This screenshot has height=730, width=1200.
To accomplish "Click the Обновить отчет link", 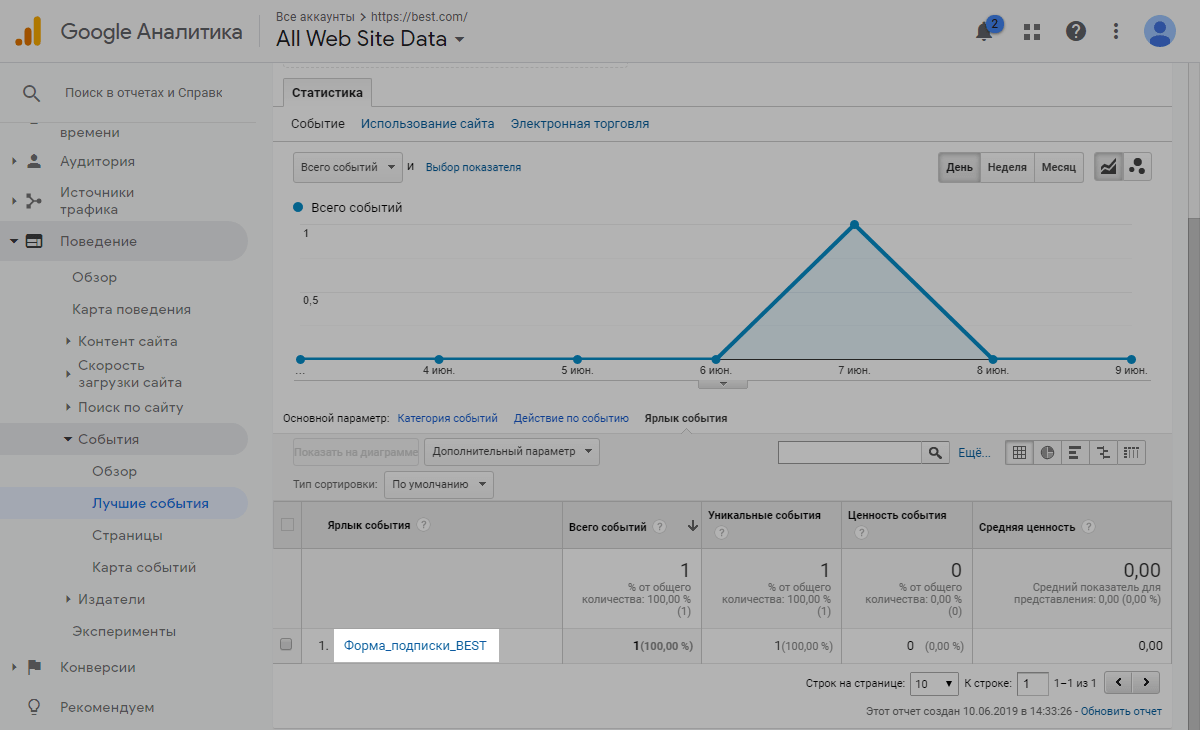I will tap(1121, 711).
